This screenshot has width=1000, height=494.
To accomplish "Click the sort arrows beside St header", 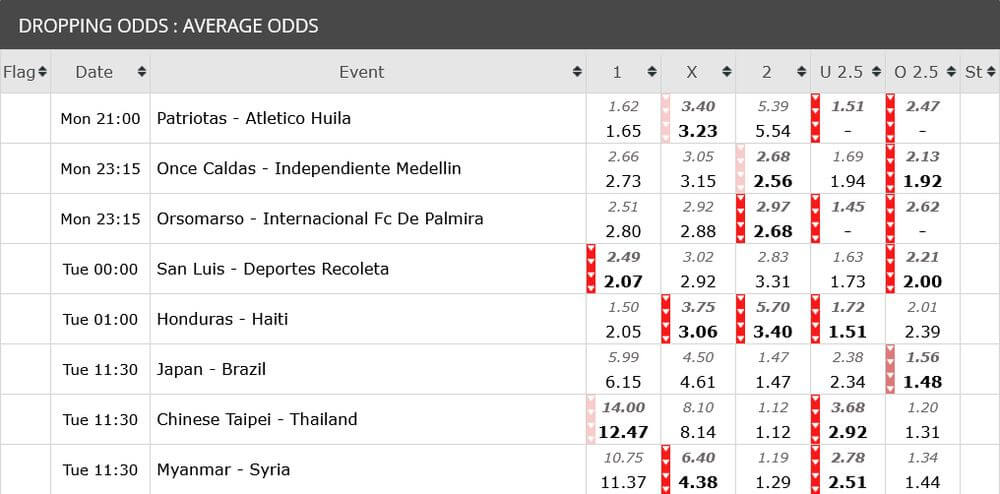I will (991, 72).
